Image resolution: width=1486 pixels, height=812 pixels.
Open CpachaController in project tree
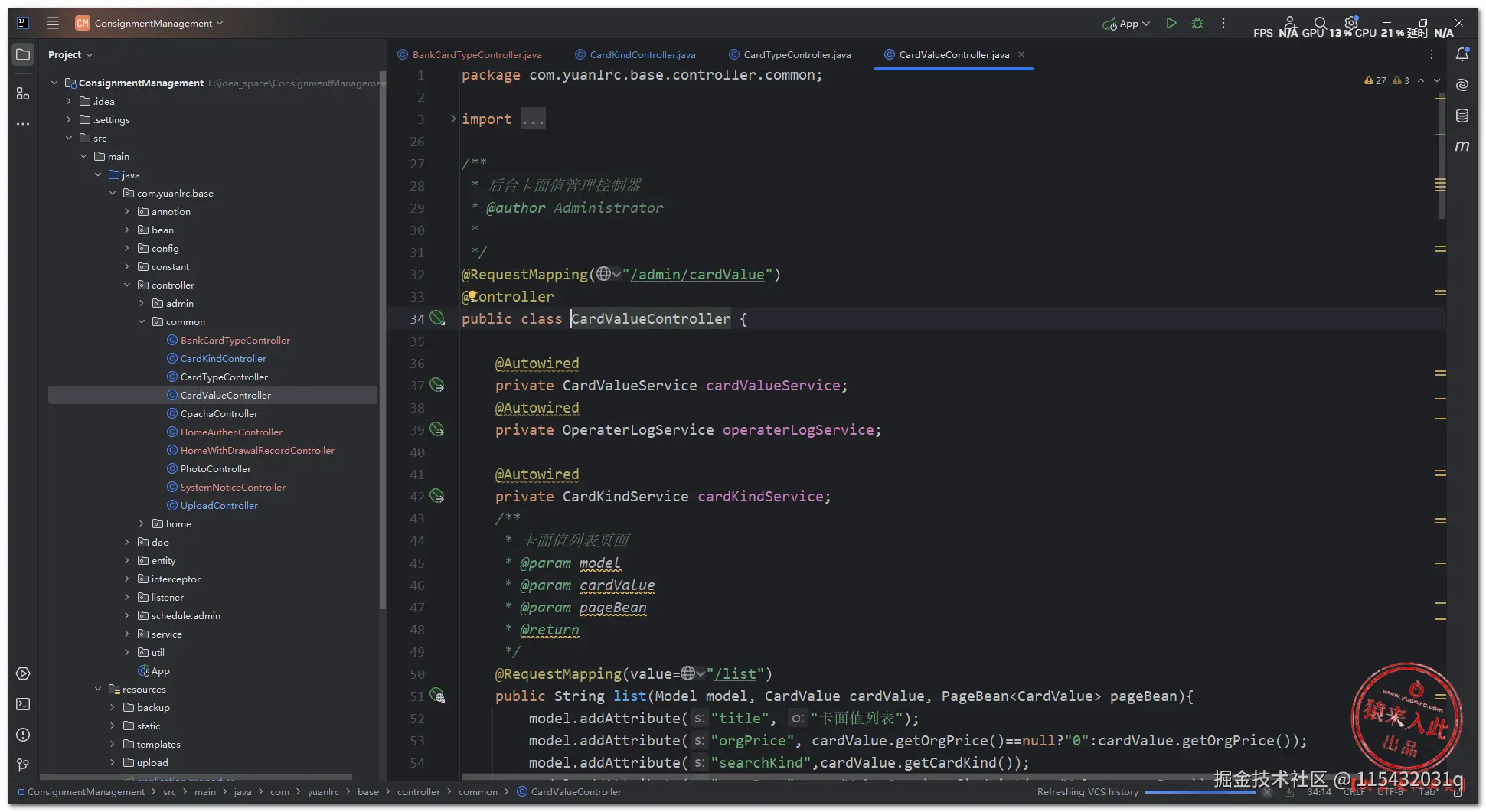(219, 413)
